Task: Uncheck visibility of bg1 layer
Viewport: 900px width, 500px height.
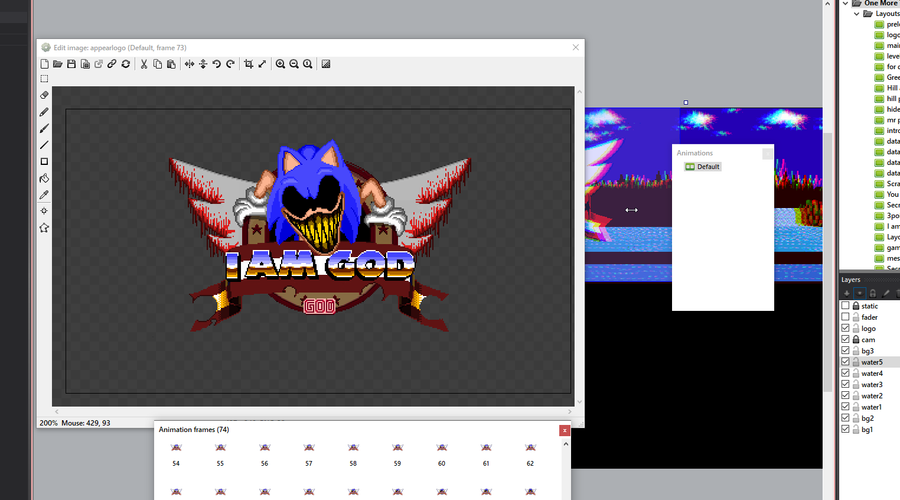Action: [x=845, y=429]
